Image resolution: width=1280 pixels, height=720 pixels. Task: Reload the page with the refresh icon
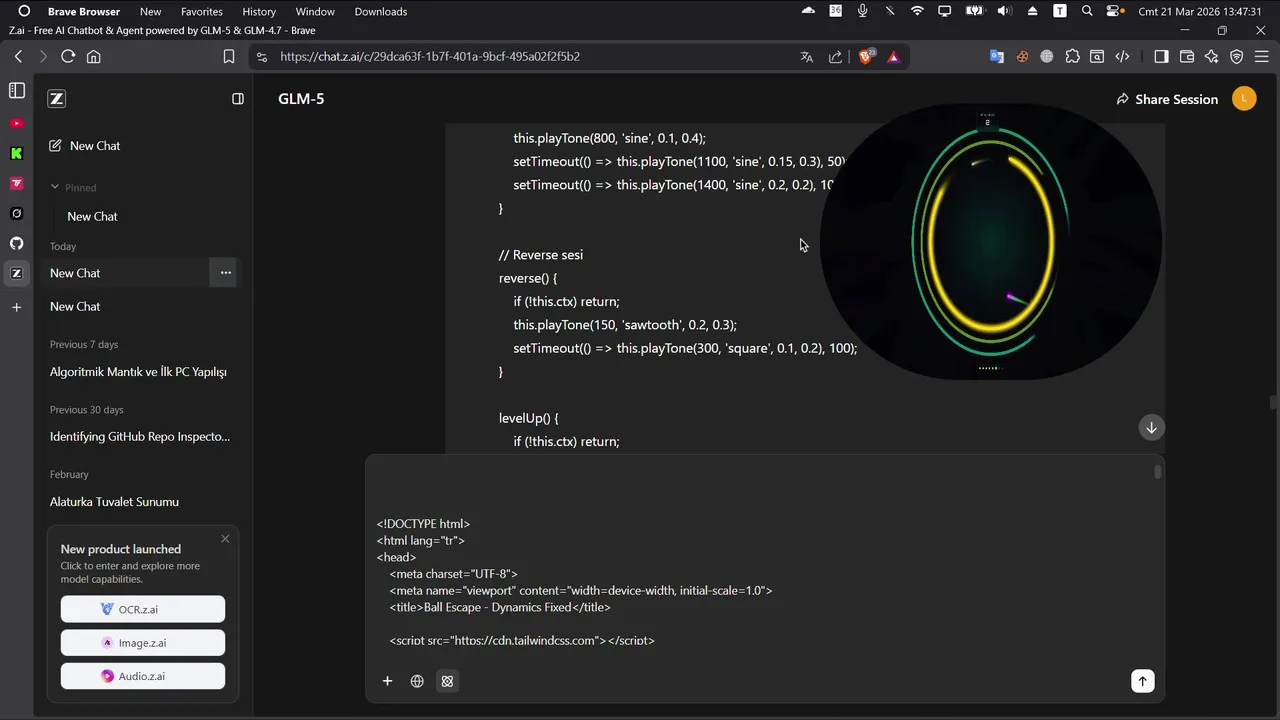[x=68, y=57]
